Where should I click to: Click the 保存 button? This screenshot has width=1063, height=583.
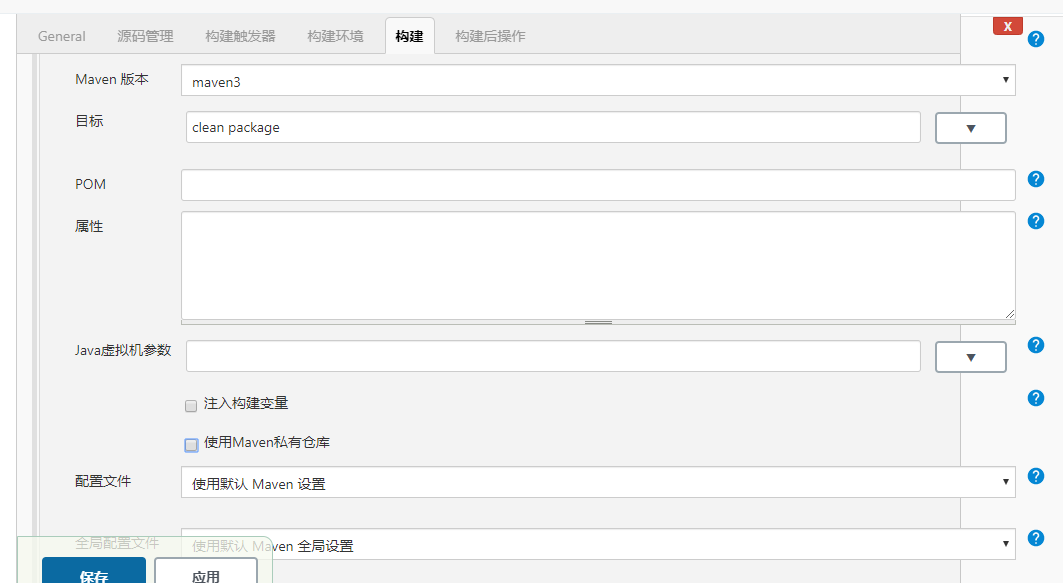click(94, 571)
